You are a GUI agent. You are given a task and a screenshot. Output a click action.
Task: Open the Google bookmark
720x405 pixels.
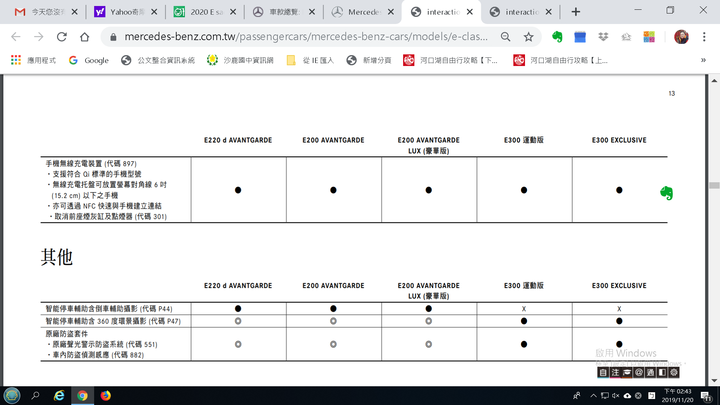coord(89,60)
